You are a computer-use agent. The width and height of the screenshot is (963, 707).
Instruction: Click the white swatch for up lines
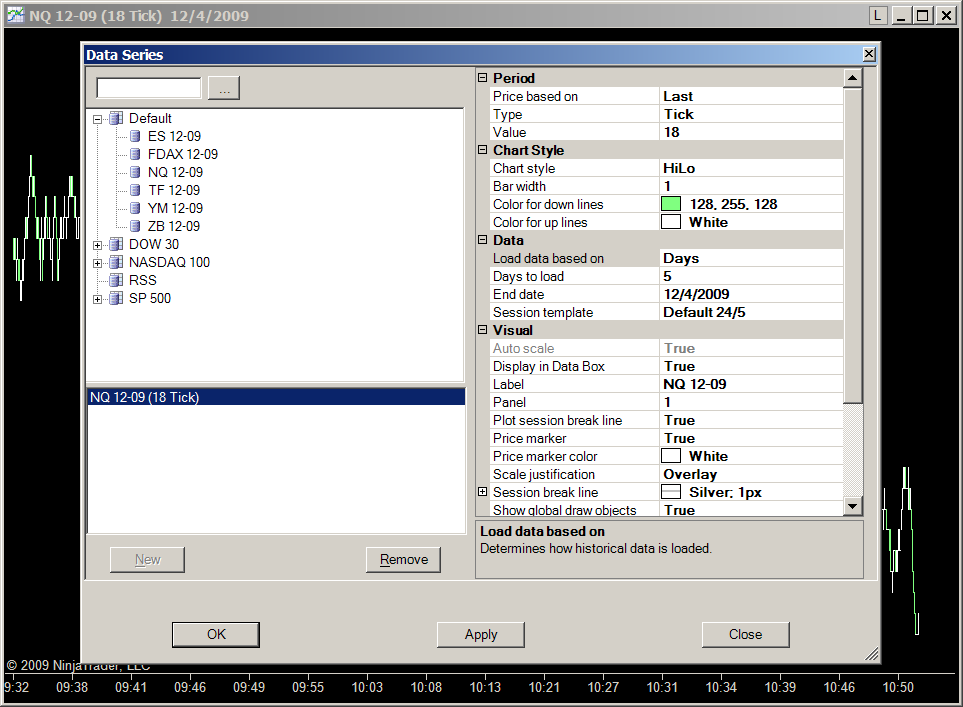671,222
